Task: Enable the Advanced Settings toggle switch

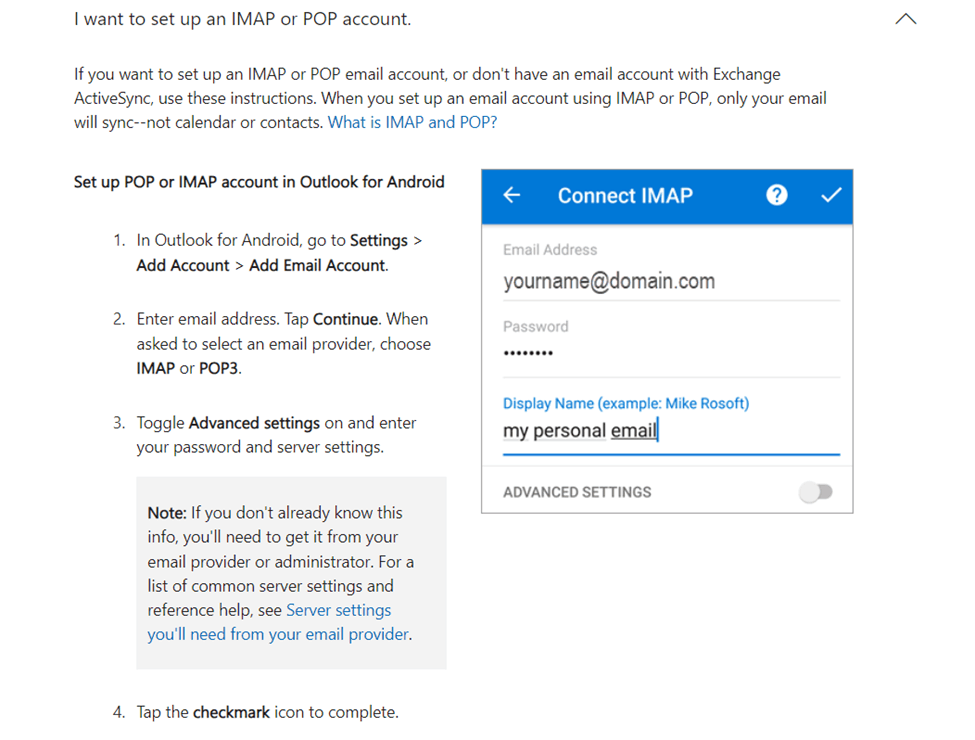Action: coord(816,492)
